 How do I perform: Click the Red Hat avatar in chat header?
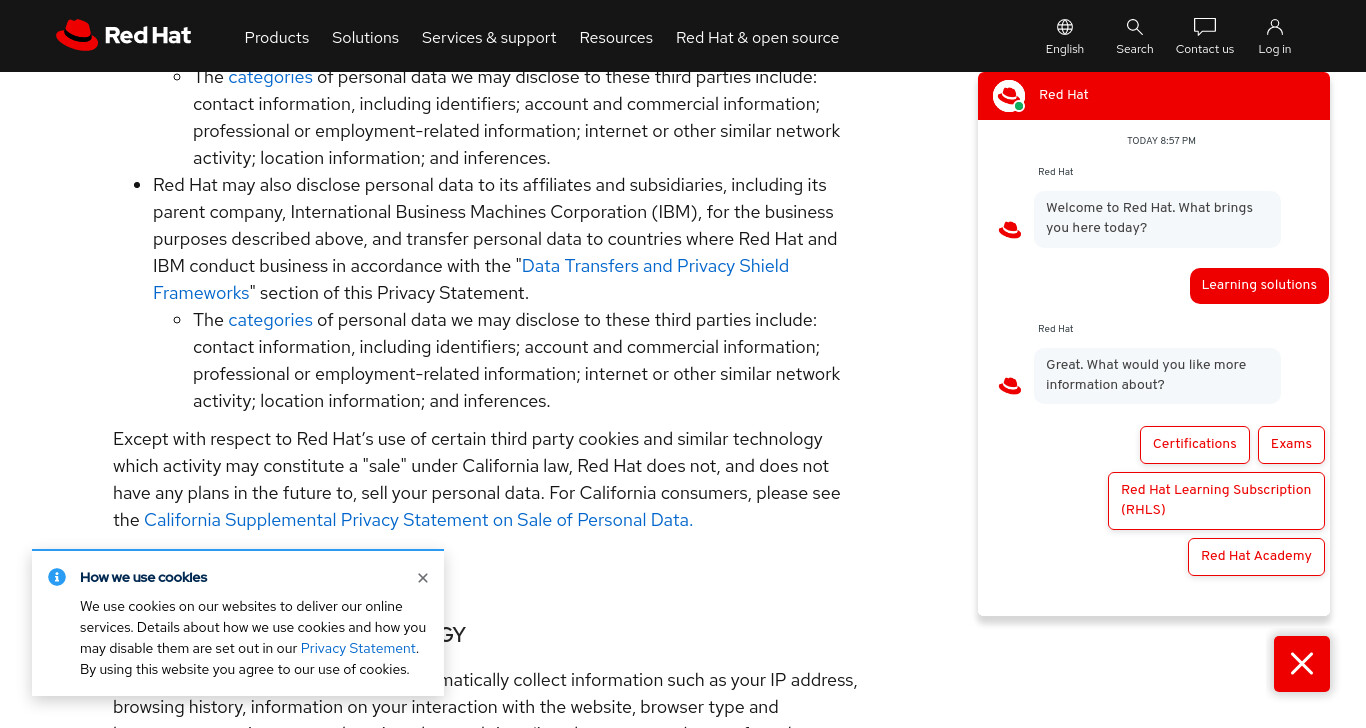pyautogui.click(x=1009, y=96)
